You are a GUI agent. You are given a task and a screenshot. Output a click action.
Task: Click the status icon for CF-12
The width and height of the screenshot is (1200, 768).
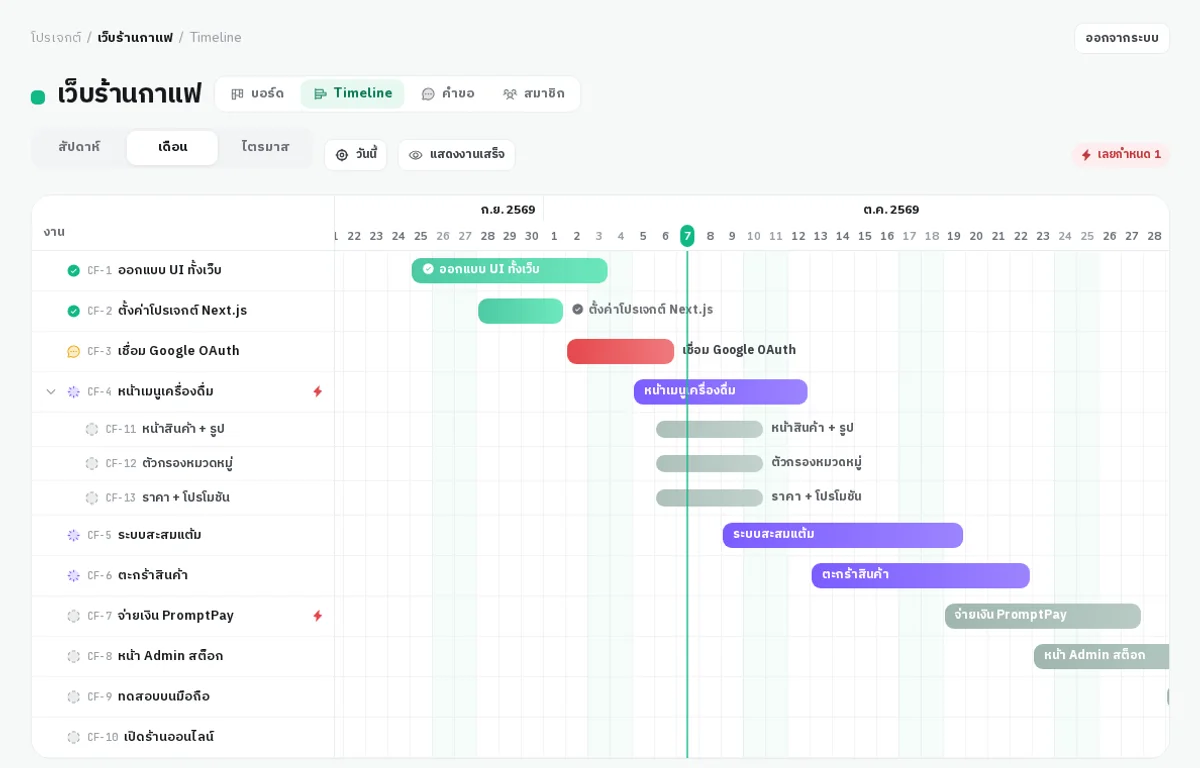(92, 464)
